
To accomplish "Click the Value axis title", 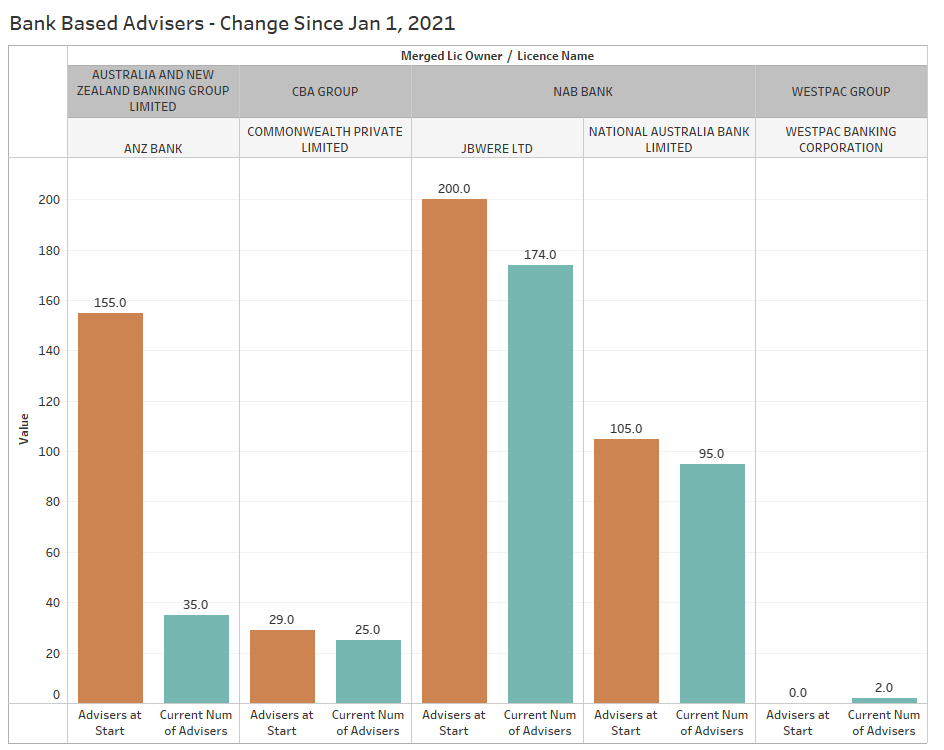I will pos(24,429).
